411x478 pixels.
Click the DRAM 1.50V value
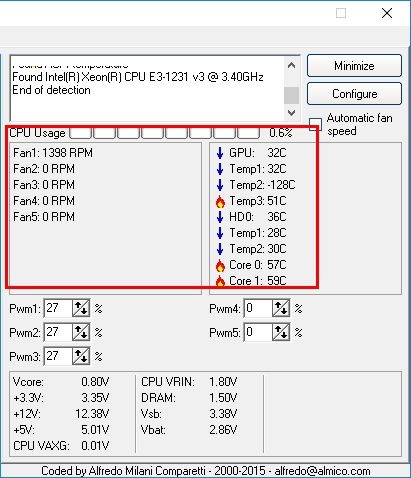pyautogui.click(x=223, y=398)
